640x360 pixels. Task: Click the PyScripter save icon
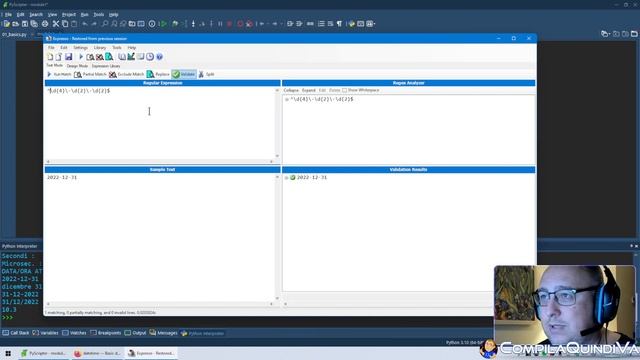point(25,24)
